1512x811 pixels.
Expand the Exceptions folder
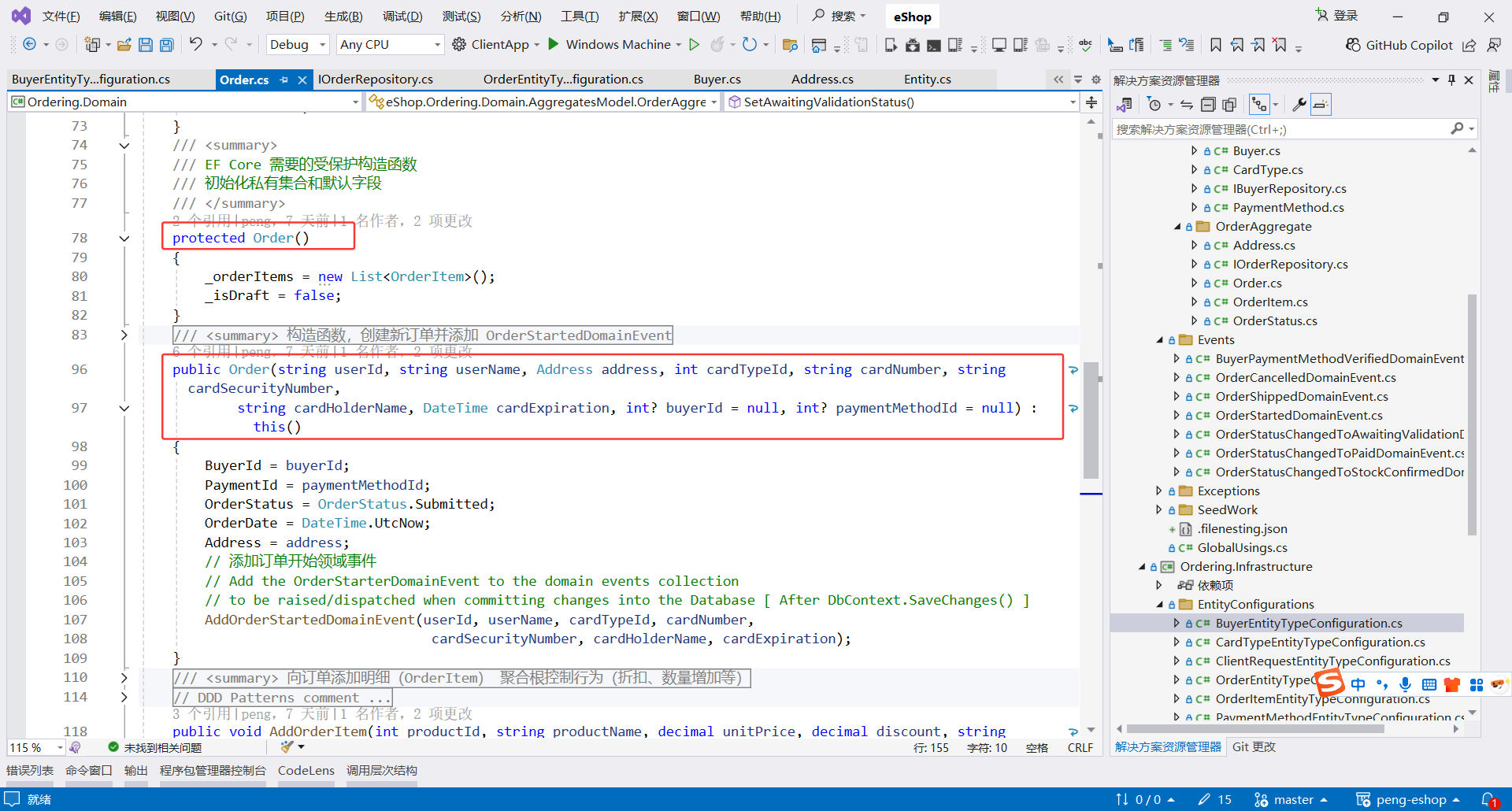pyautogui.click(x=1159, y=491)
